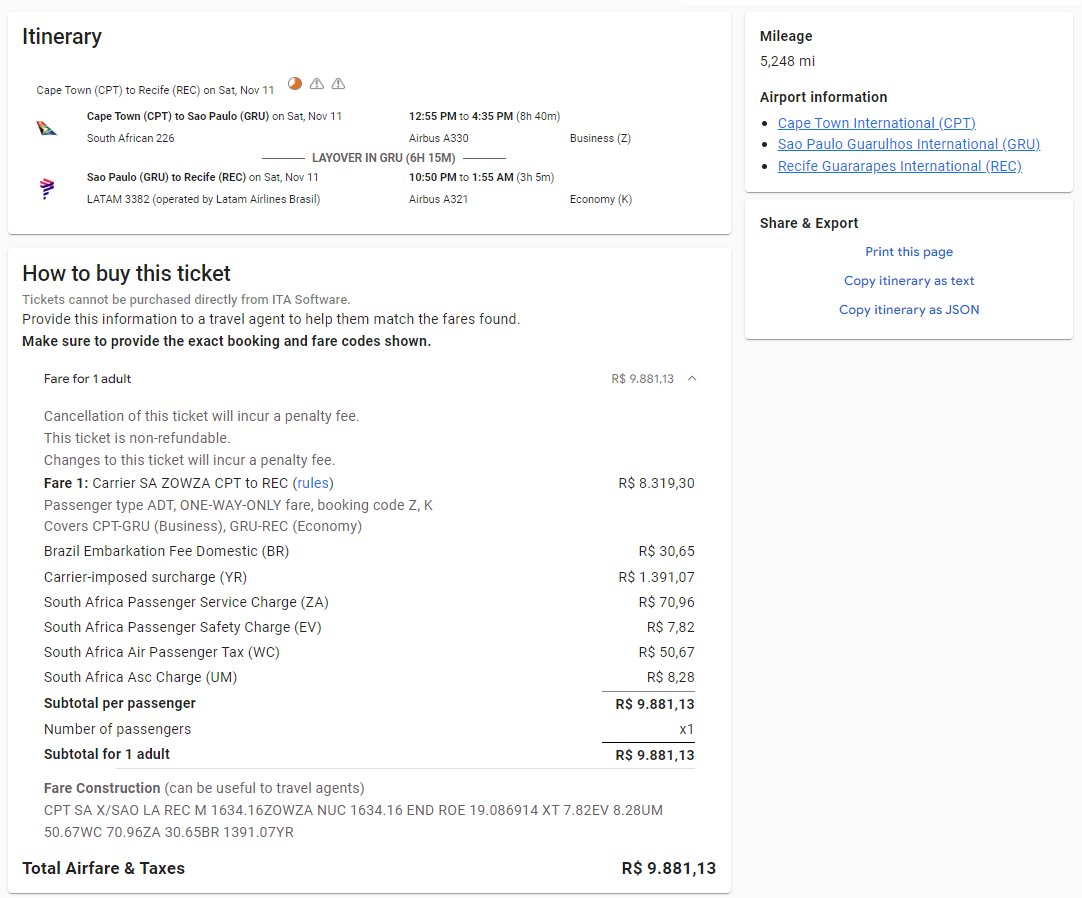Click Copy itinerary as text
This screenshot has width=1082, height=898.
point(909,281)
